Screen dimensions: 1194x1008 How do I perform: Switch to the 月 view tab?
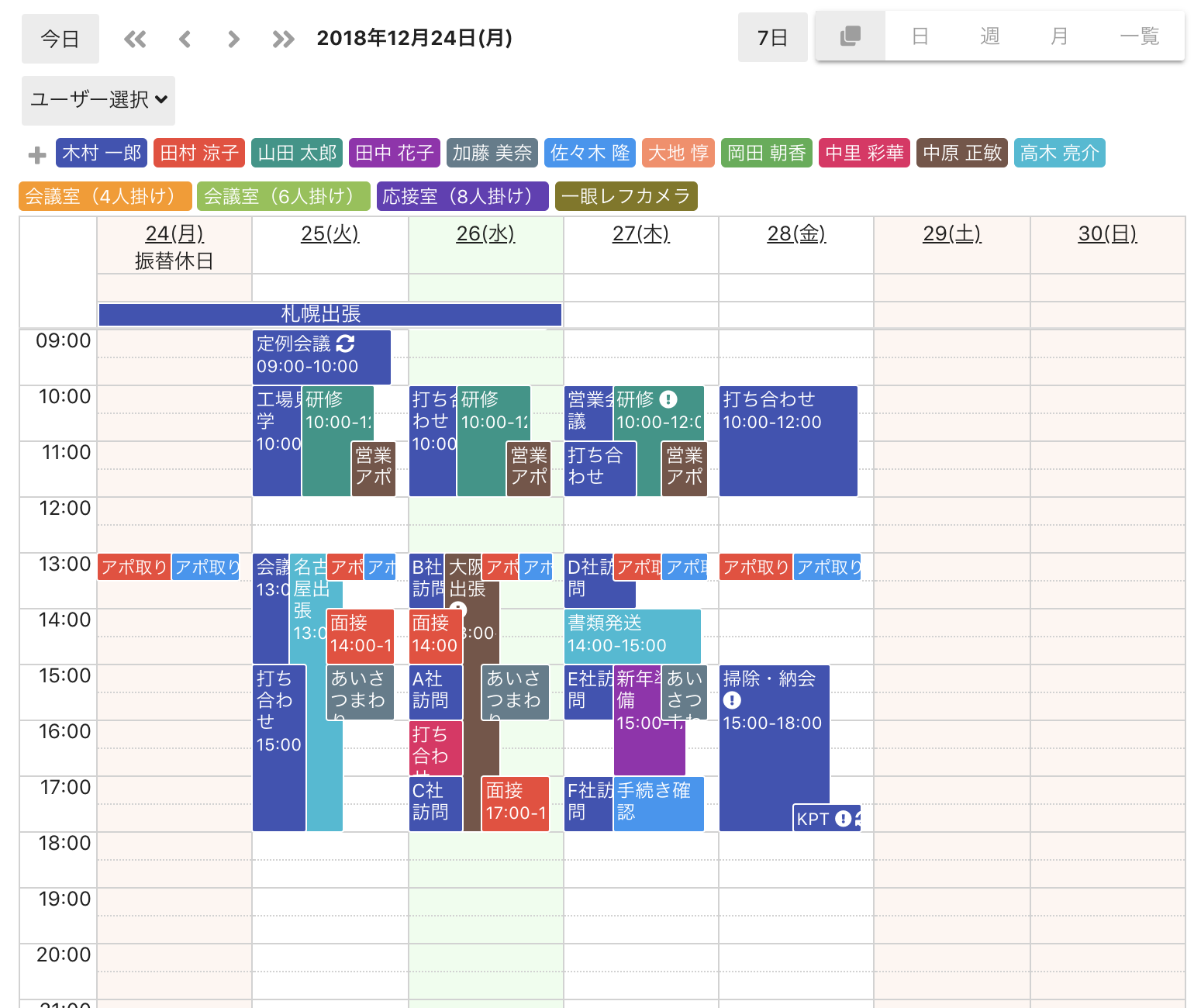pyautogui.click(x=1059, y=36)
